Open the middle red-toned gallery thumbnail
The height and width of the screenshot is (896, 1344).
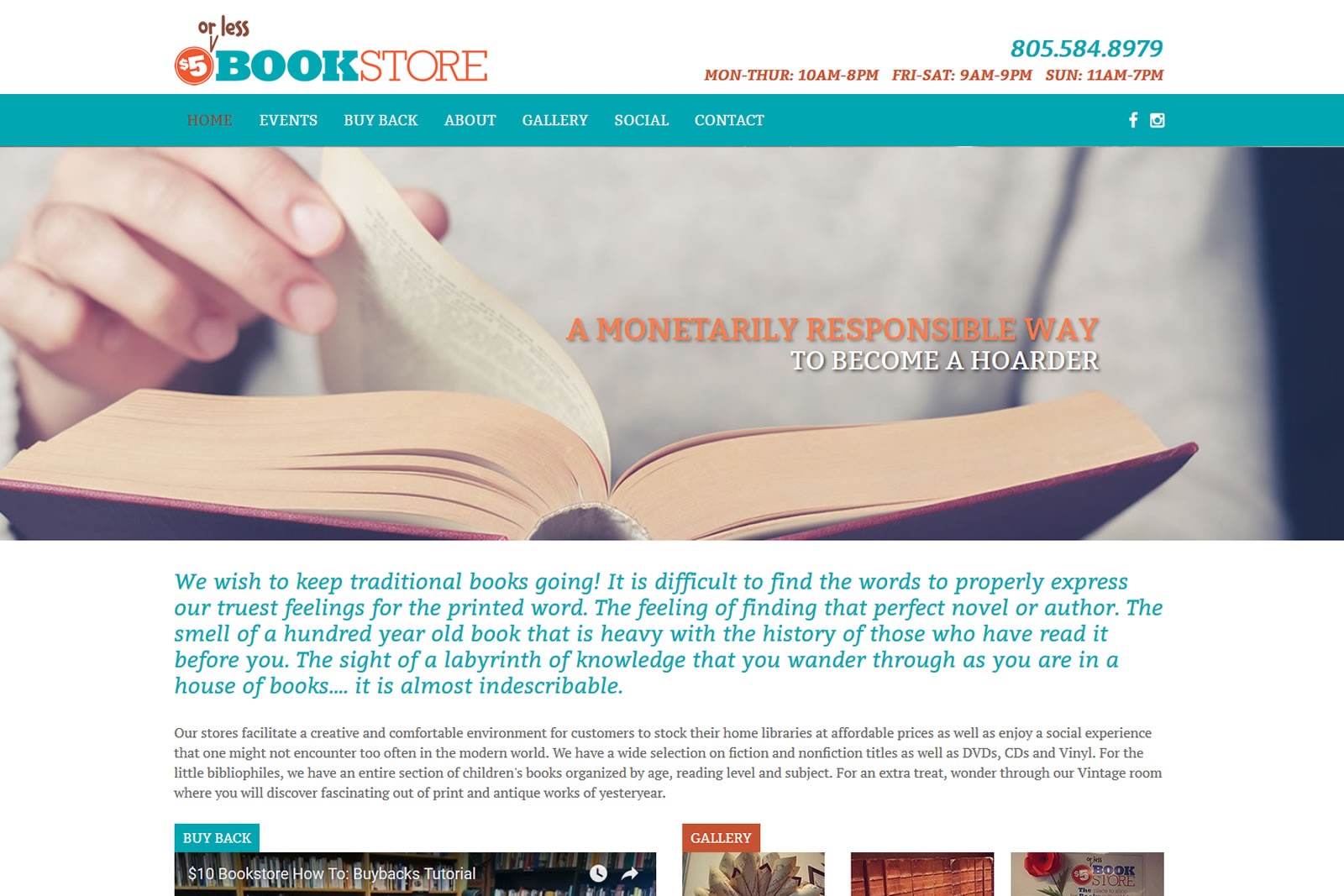point(922,874)
